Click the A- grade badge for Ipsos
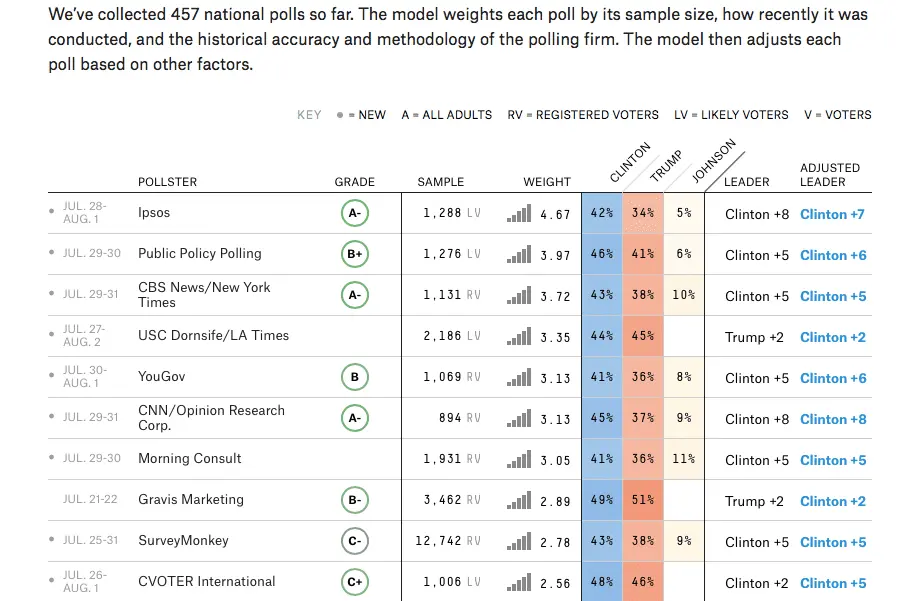The image size is (898, 601). coord(354,214)
